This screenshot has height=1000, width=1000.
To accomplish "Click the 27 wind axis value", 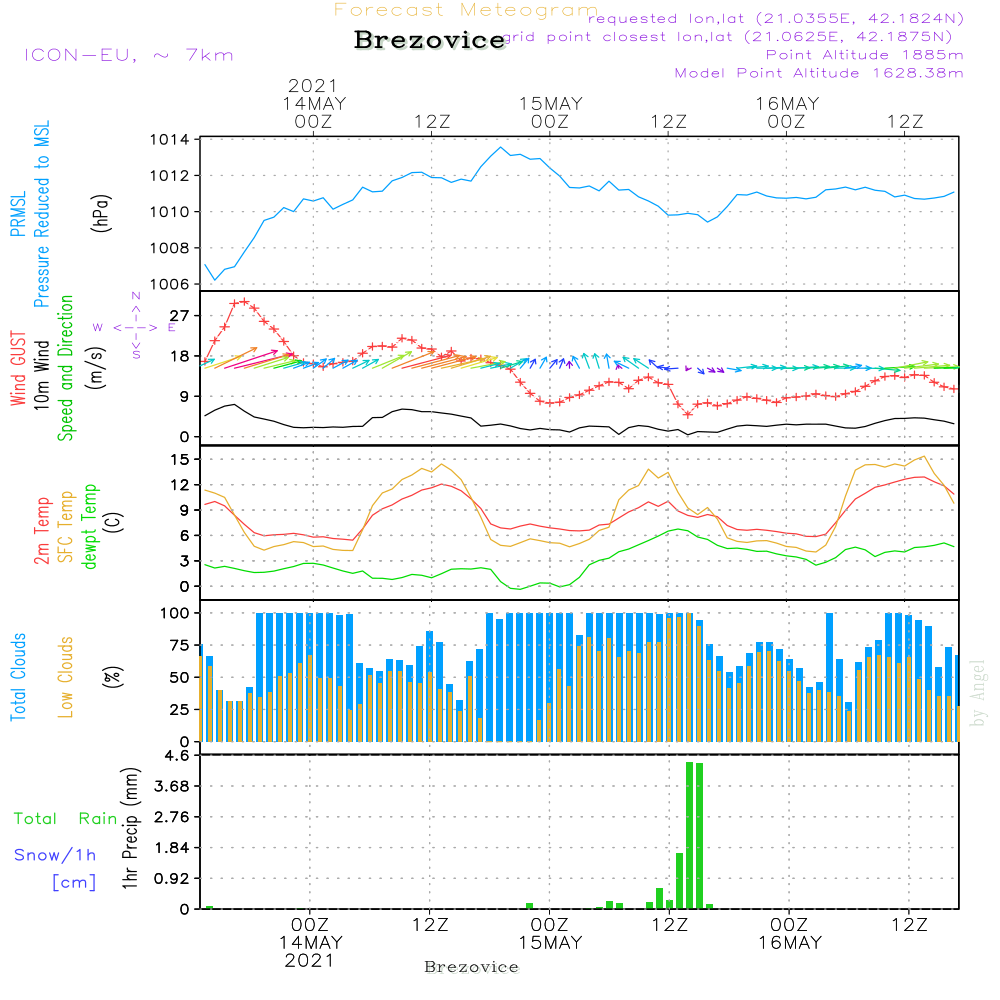I will coord(180,316).
